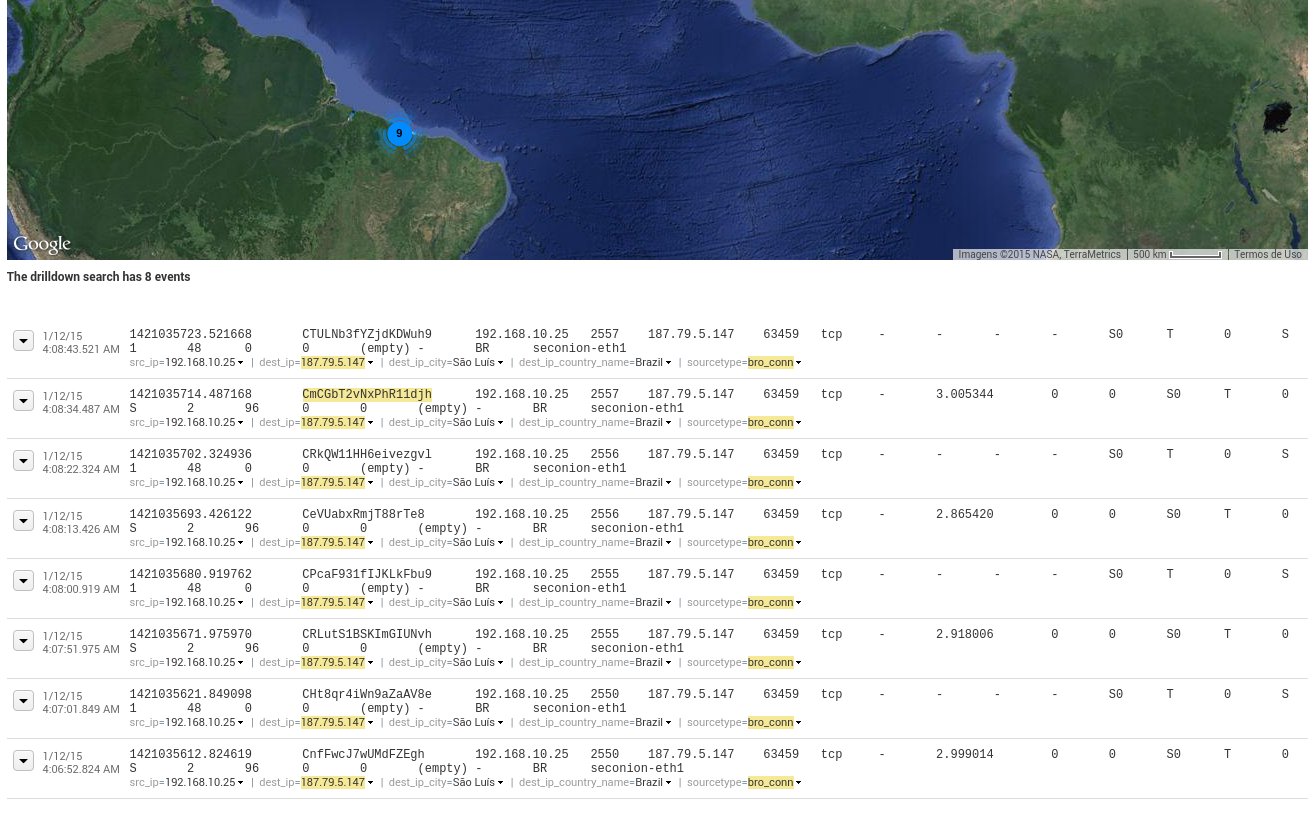Open src_ip dropdown in the 4:08:34.487 AM event
Image resolution: width=1314 pixels, height=813 pixels.
(x=241, y=423)
